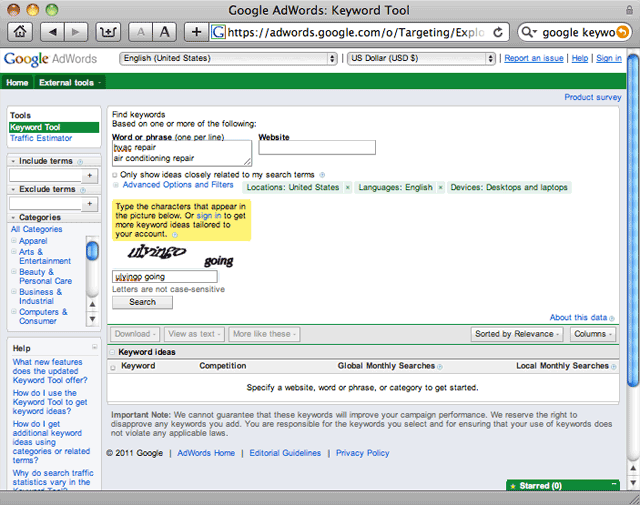Open the Columns dropdown
This screenshot has height=505, width=640.
[x=593, y=334]
